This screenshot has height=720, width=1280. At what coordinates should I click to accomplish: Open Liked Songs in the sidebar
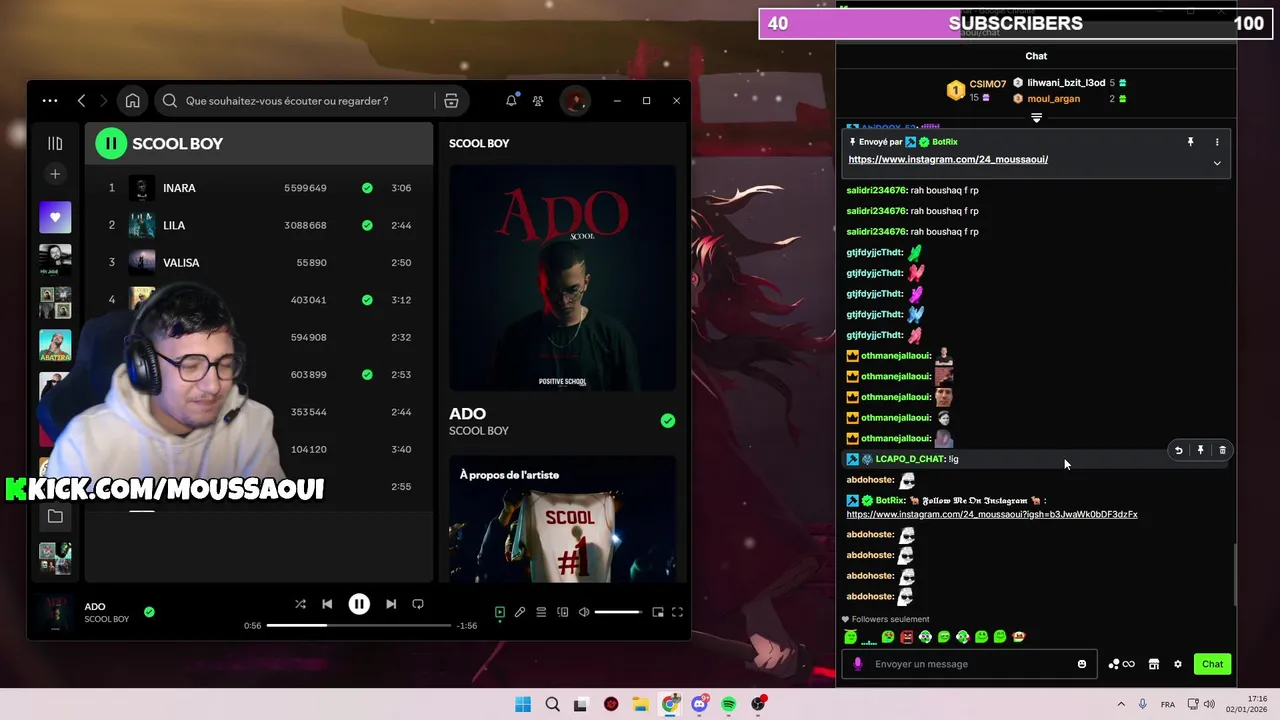55,217
